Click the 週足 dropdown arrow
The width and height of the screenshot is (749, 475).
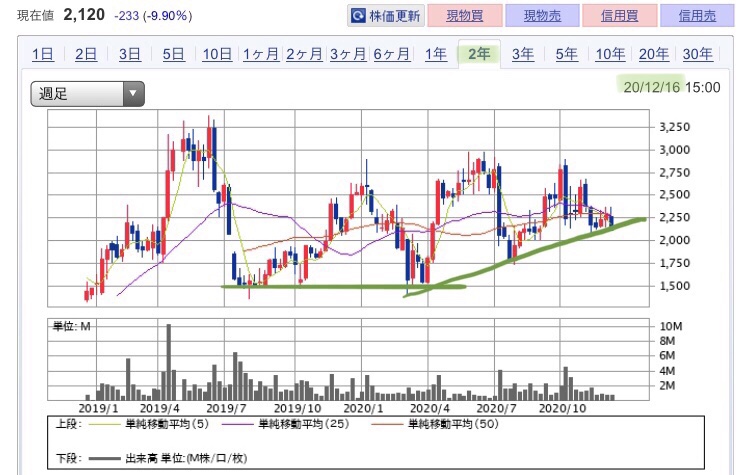click(133, 94)
